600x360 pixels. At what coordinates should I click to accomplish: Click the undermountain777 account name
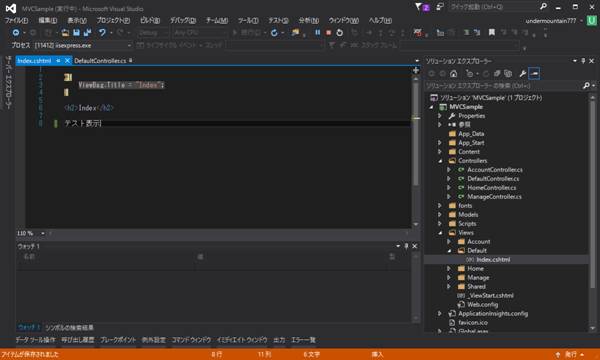pos(551,21)
